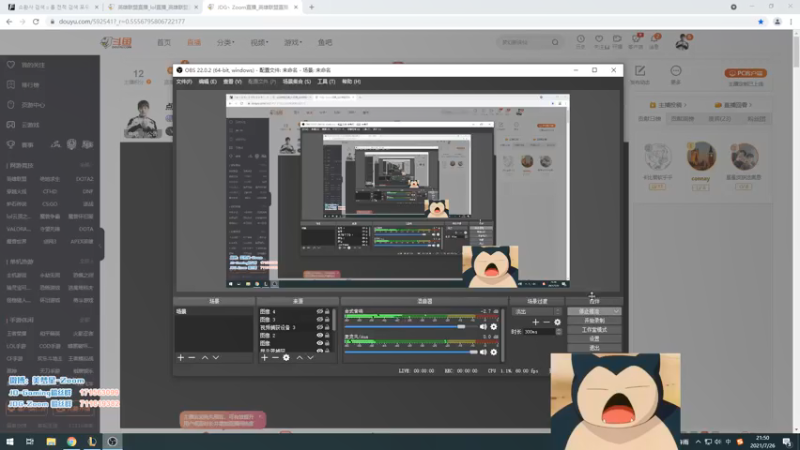Adjust microphone volume slider
The height and width of the screenshot is (450, 800).
click(411, 352)
